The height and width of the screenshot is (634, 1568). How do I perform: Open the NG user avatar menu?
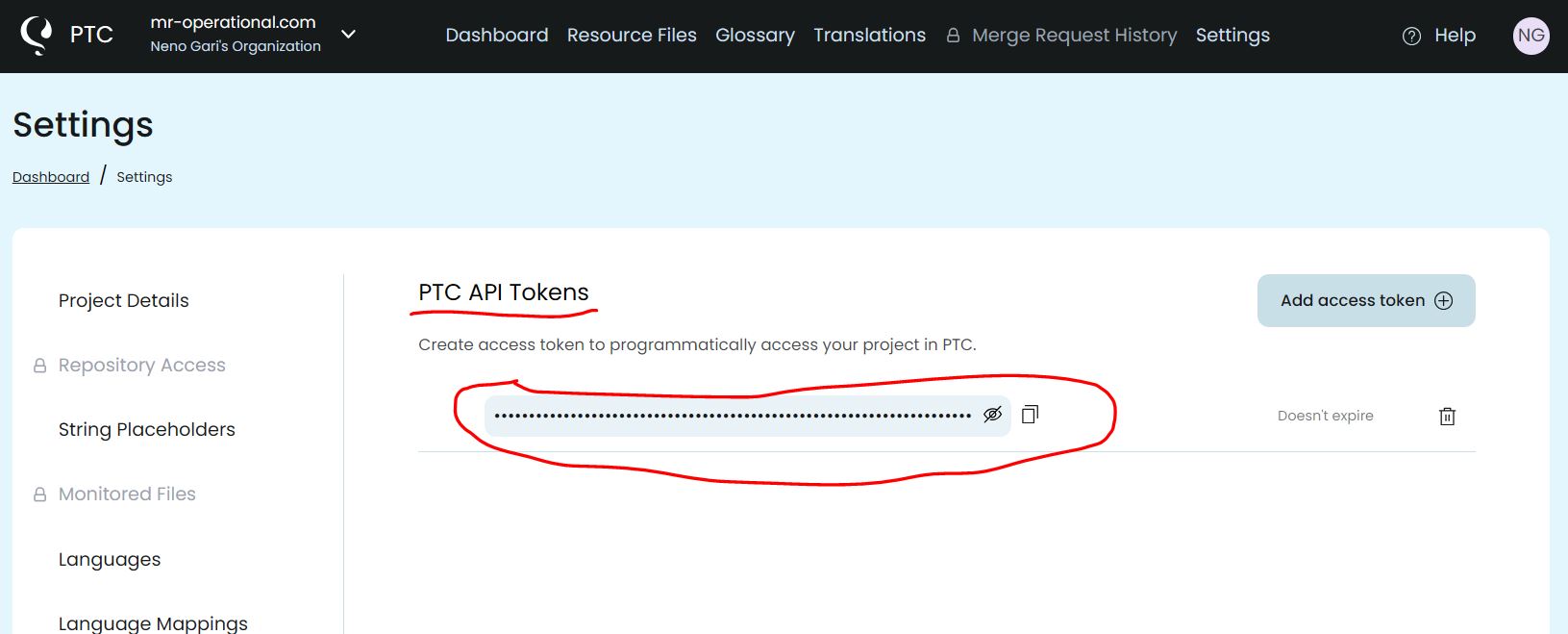click(1531, 36)
